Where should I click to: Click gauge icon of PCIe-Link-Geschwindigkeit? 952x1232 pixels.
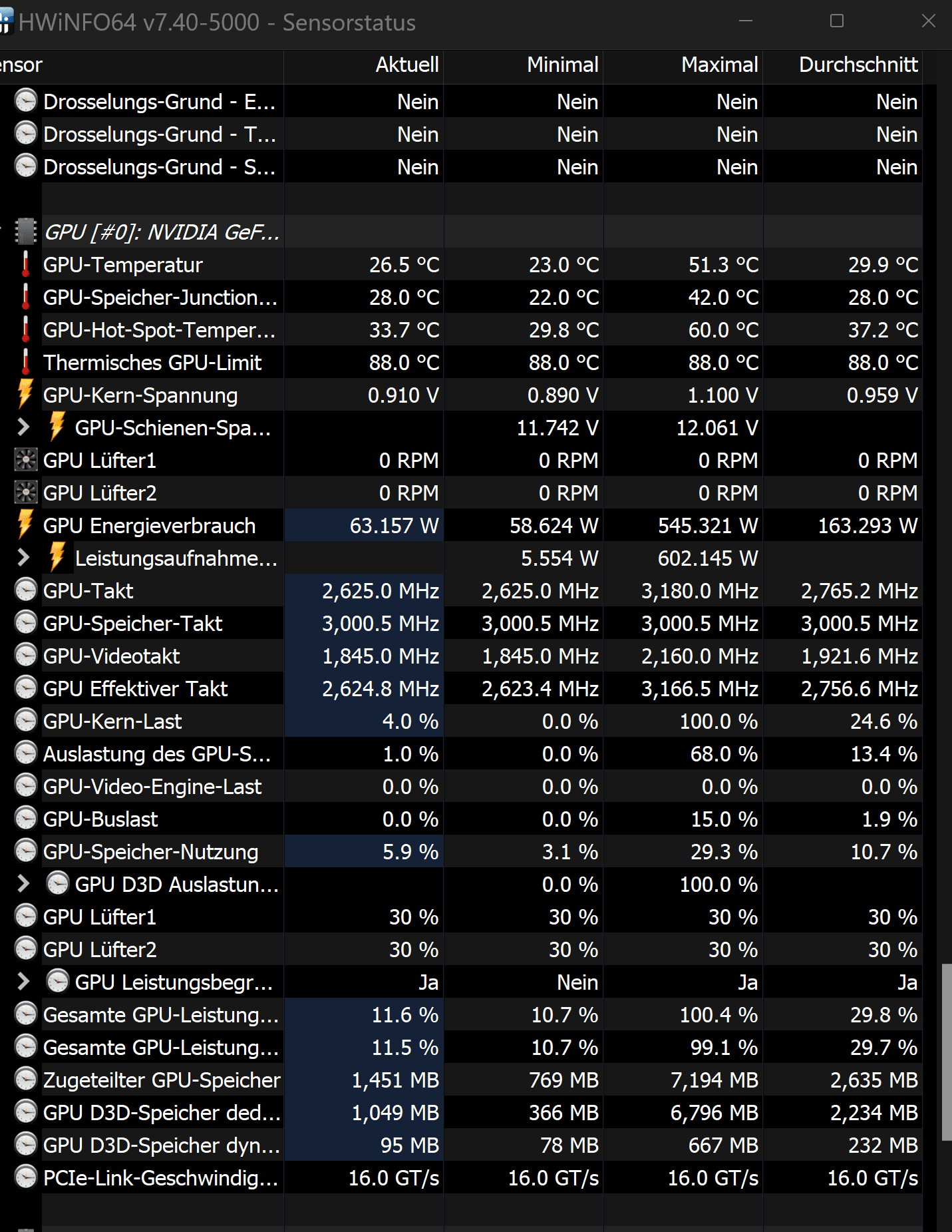pyautogui.click(x=25, y=1177)
